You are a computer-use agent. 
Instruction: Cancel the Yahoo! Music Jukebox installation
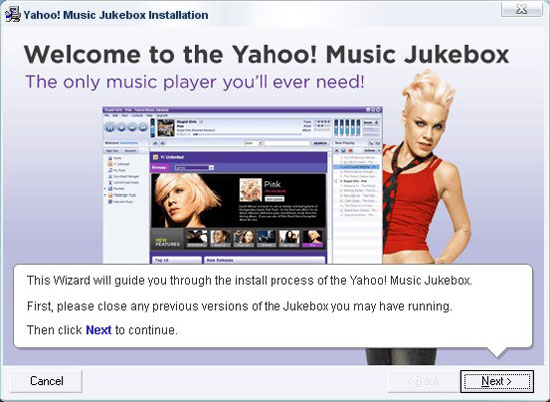click(x=46, y=381)
